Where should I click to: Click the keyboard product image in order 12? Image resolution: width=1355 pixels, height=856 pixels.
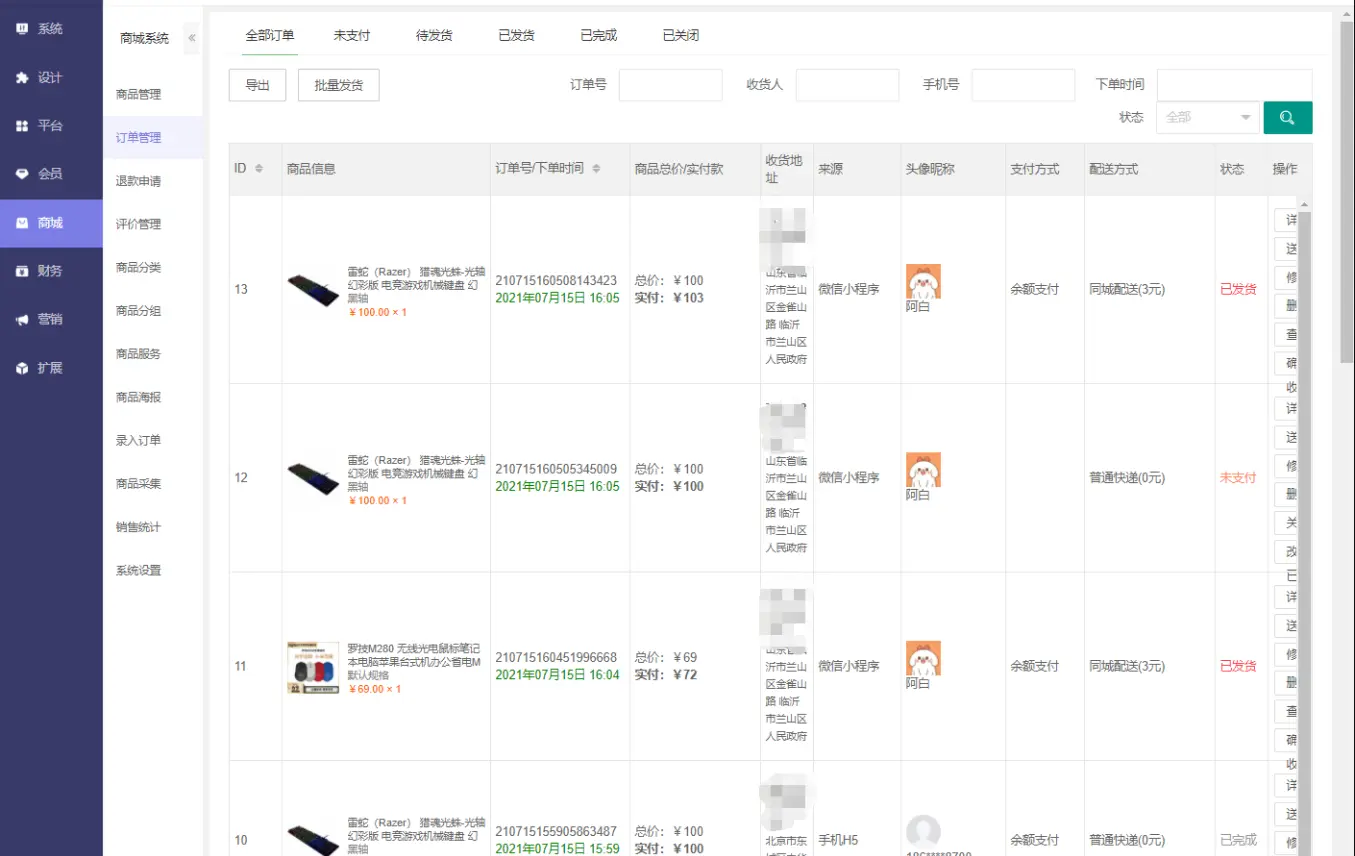pyautogui.click(x=313, y=478)
